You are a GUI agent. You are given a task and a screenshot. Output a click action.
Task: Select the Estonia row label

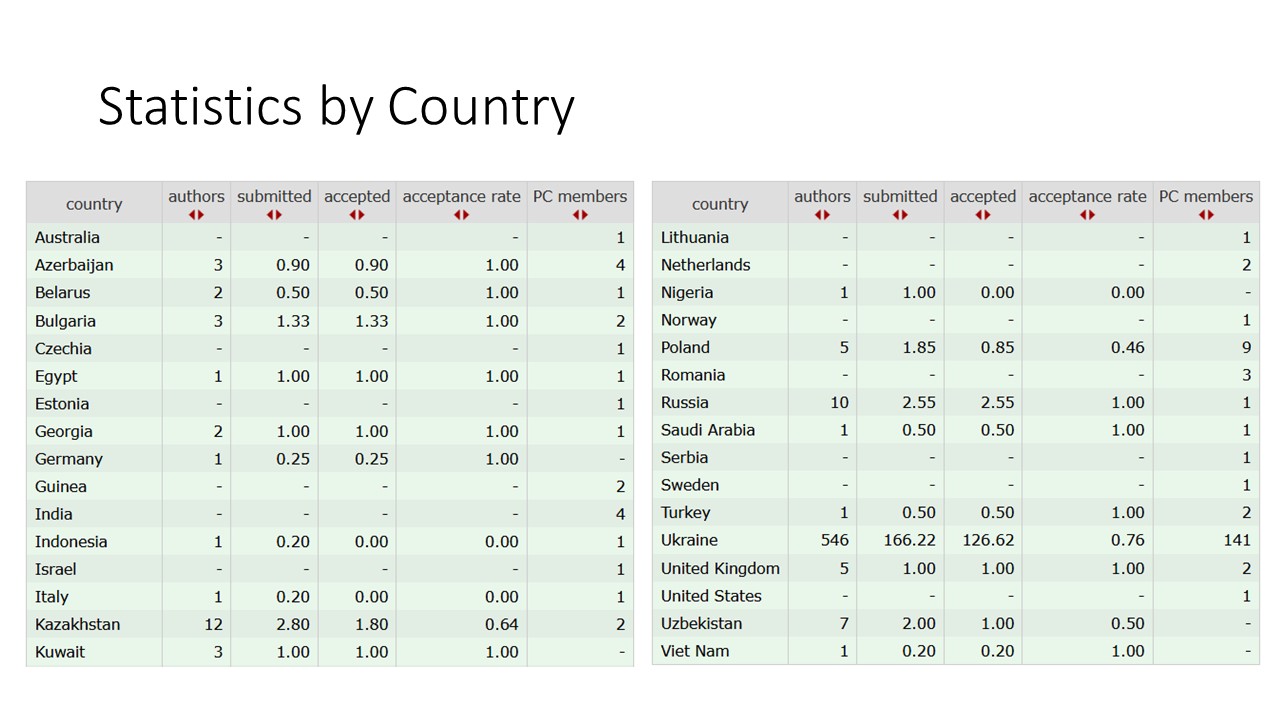tap(62, 404)
